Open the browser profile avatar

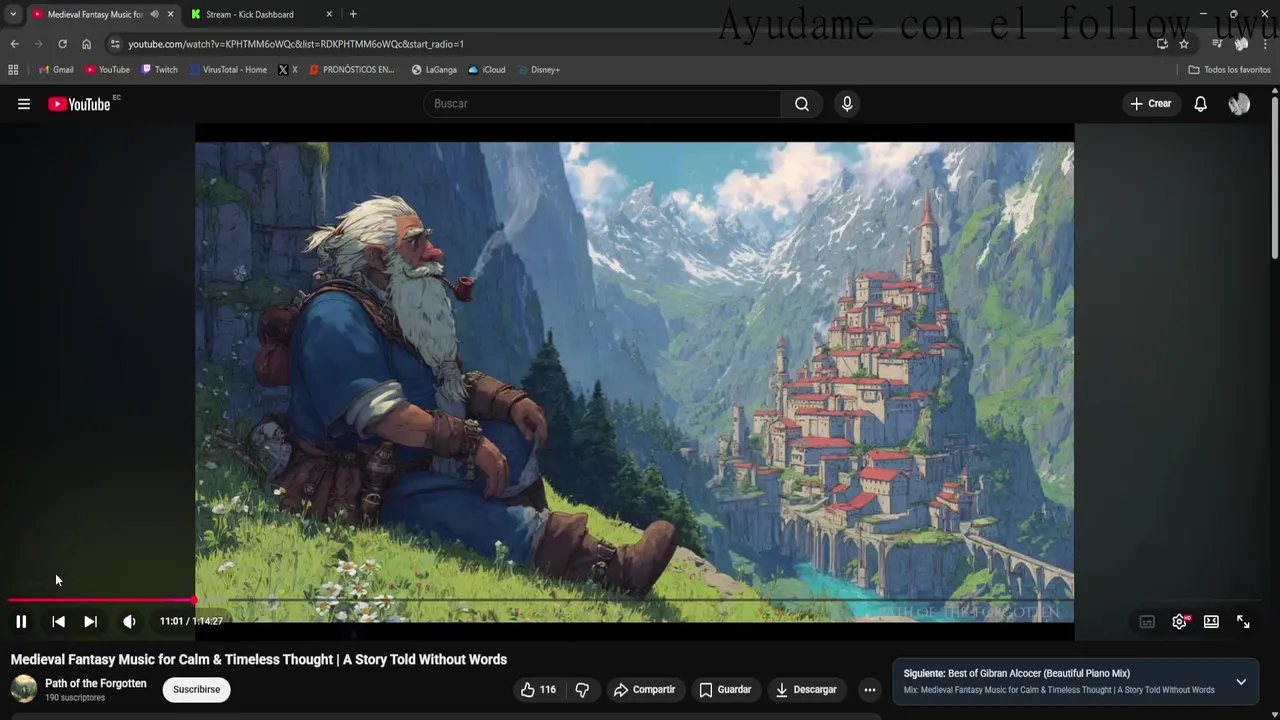pyautogui.click(x=1241, y=44)
